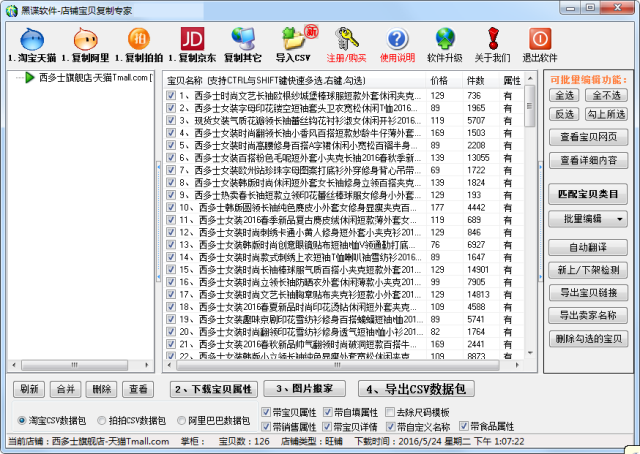Click the 全不选 button

point(606,96)
